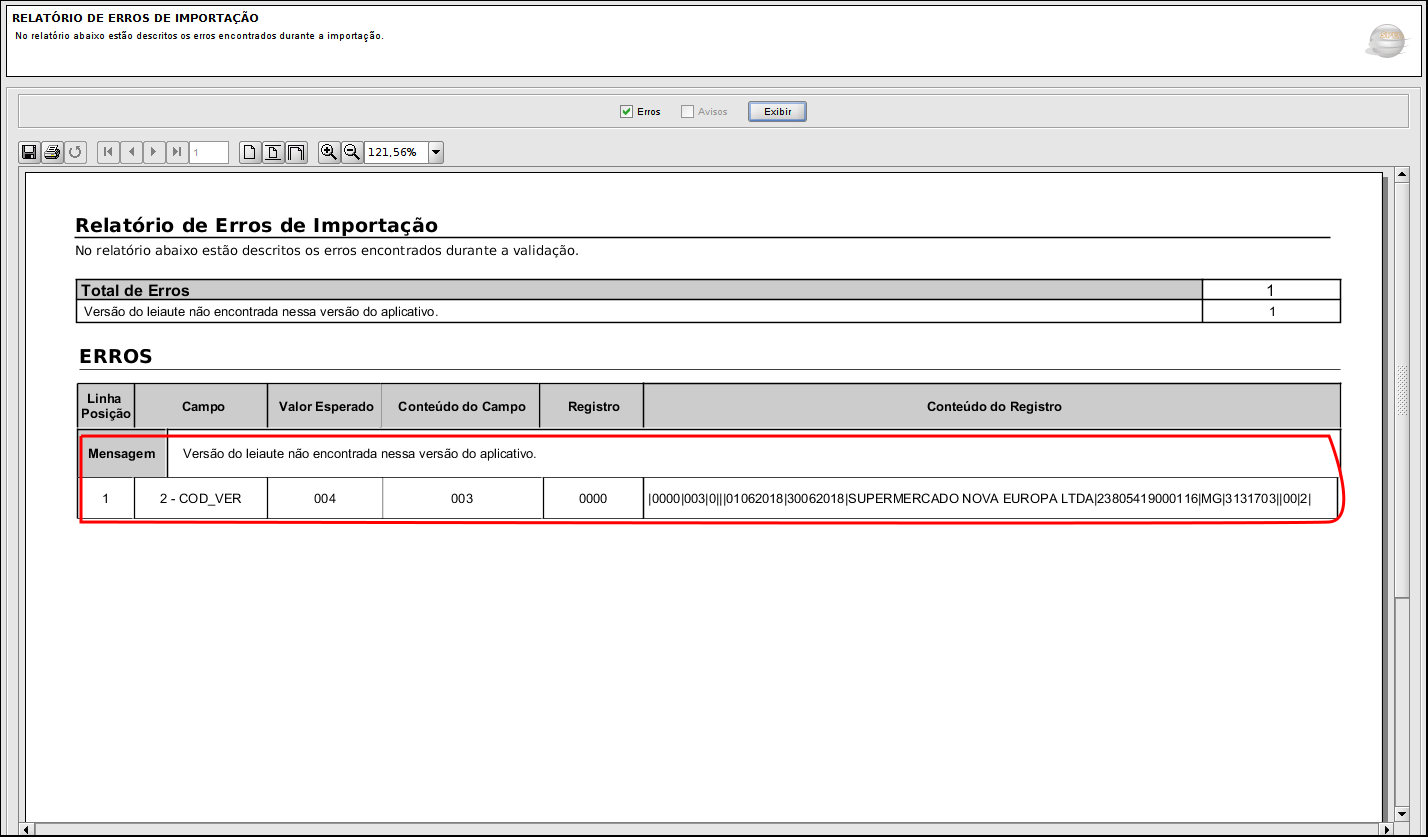Click the Exibir button
The height and width of the screenshot is (837, 1428).
[777, 111]
